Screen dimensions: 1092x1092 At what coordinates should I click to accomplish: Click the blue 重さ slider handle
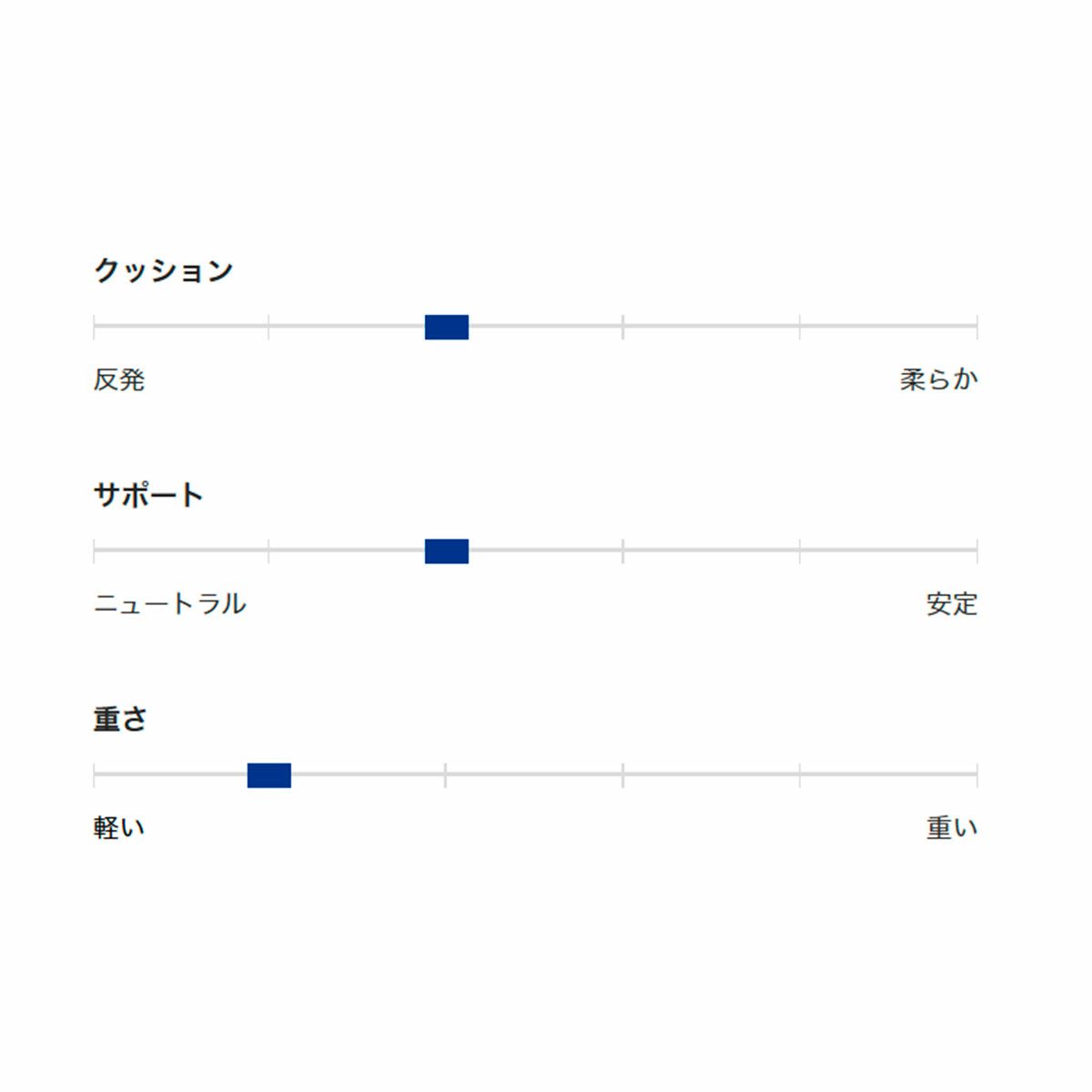click(269, 775)
